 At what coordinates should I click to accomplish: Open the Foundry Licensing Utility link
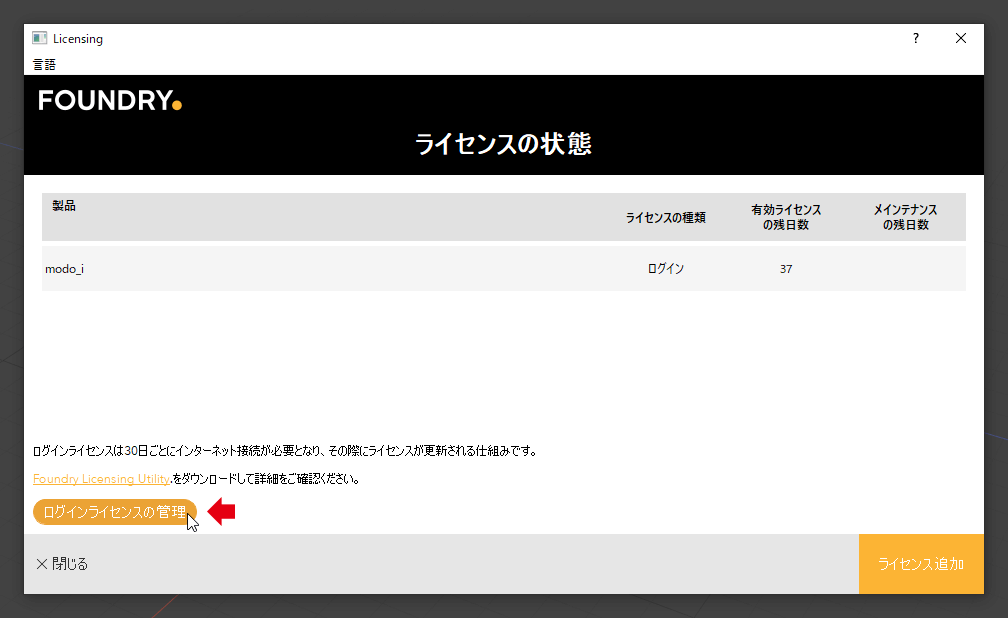tap(101, 478)
